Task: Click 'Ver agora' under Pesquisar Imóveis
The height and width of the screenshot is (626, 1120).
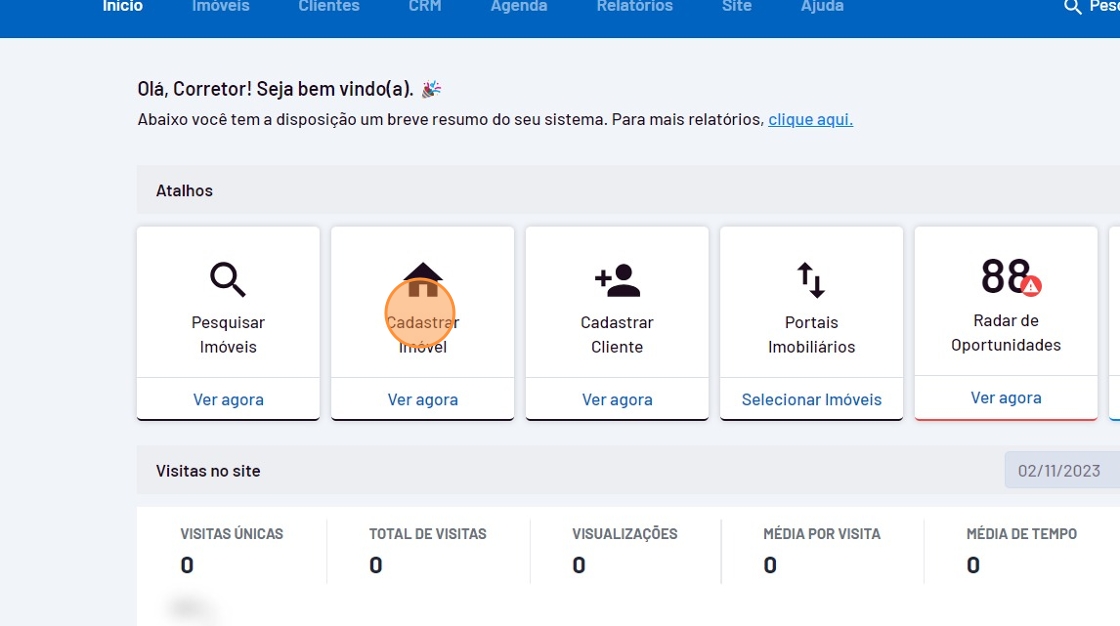Action: 228,400
